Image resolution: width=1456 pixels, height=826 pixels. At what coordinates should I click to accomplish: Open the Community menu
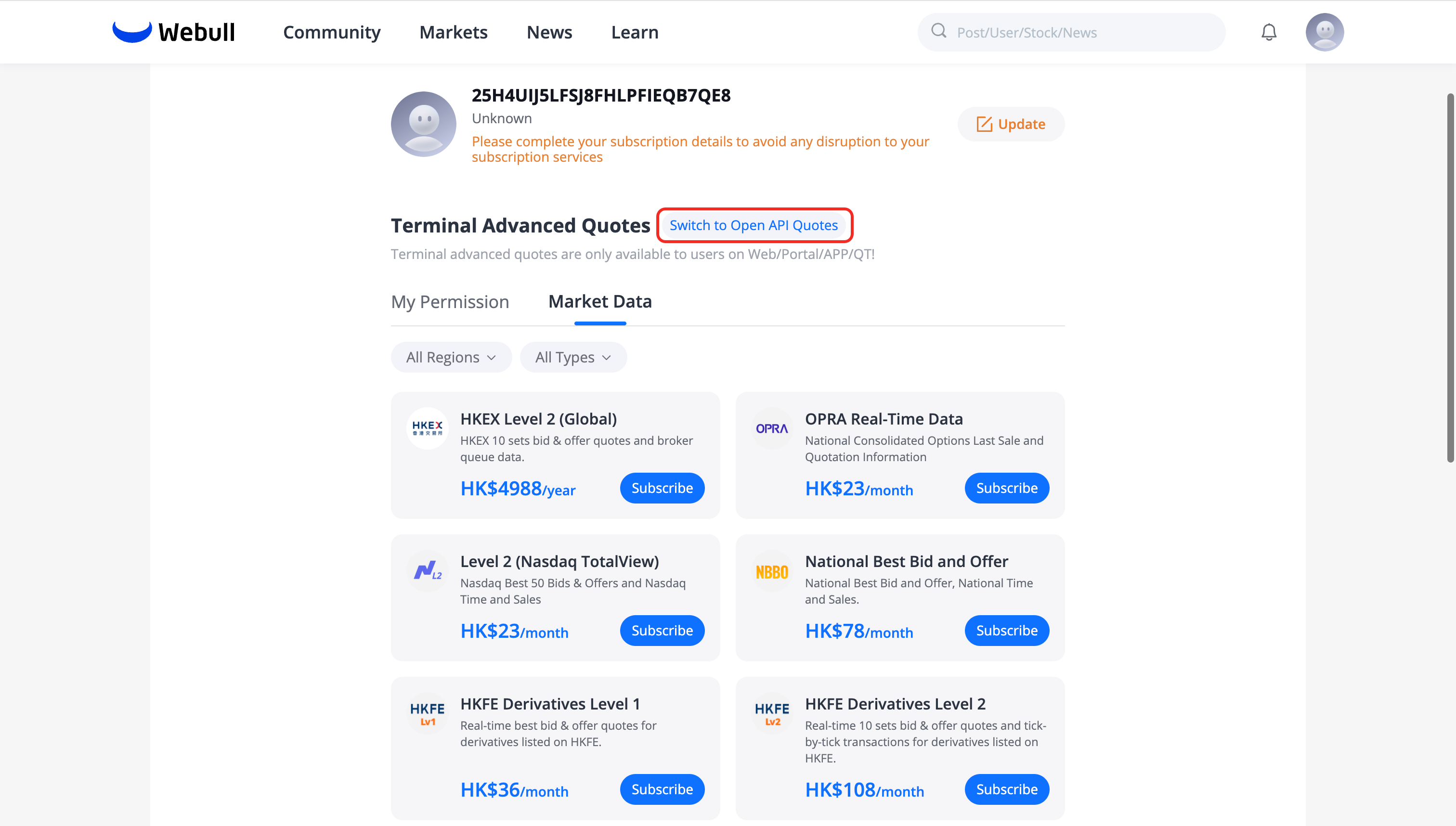click(x=332, y=32)
